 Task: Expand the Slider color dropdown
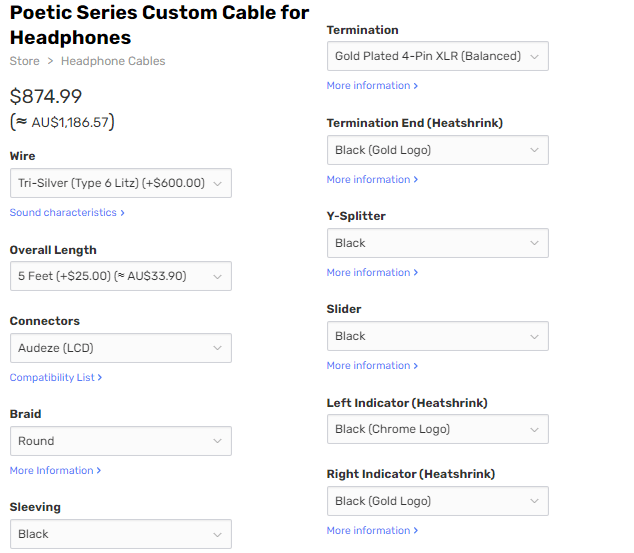click(x=437, y=336)
